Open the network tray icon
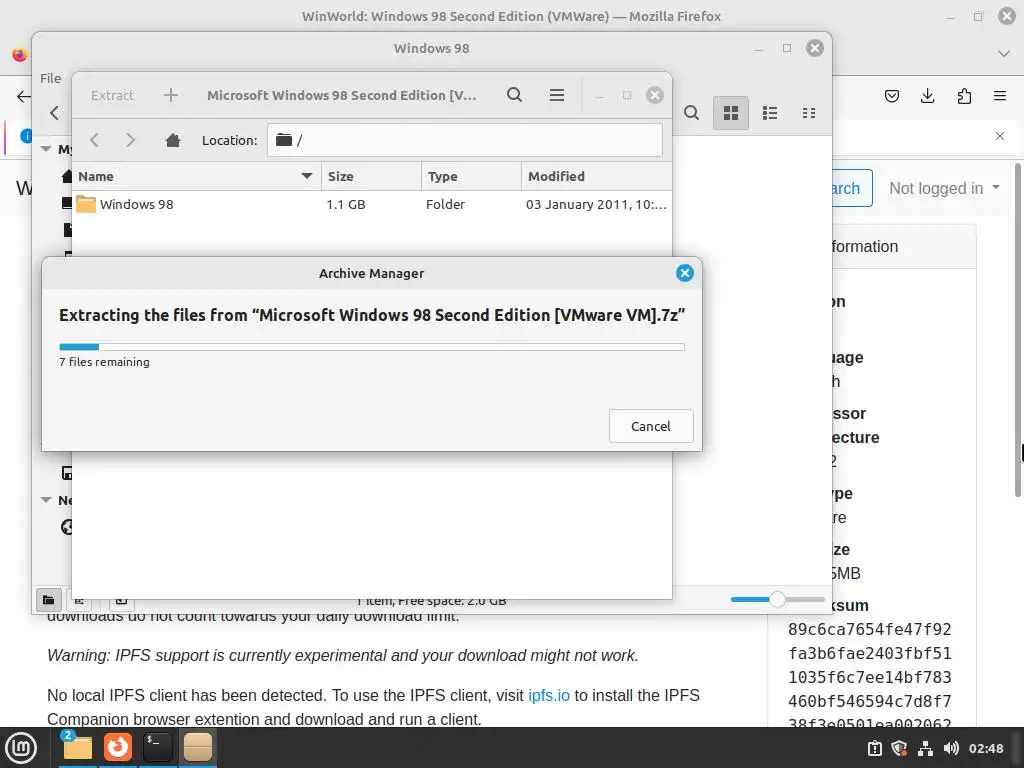 coord(925,748)
